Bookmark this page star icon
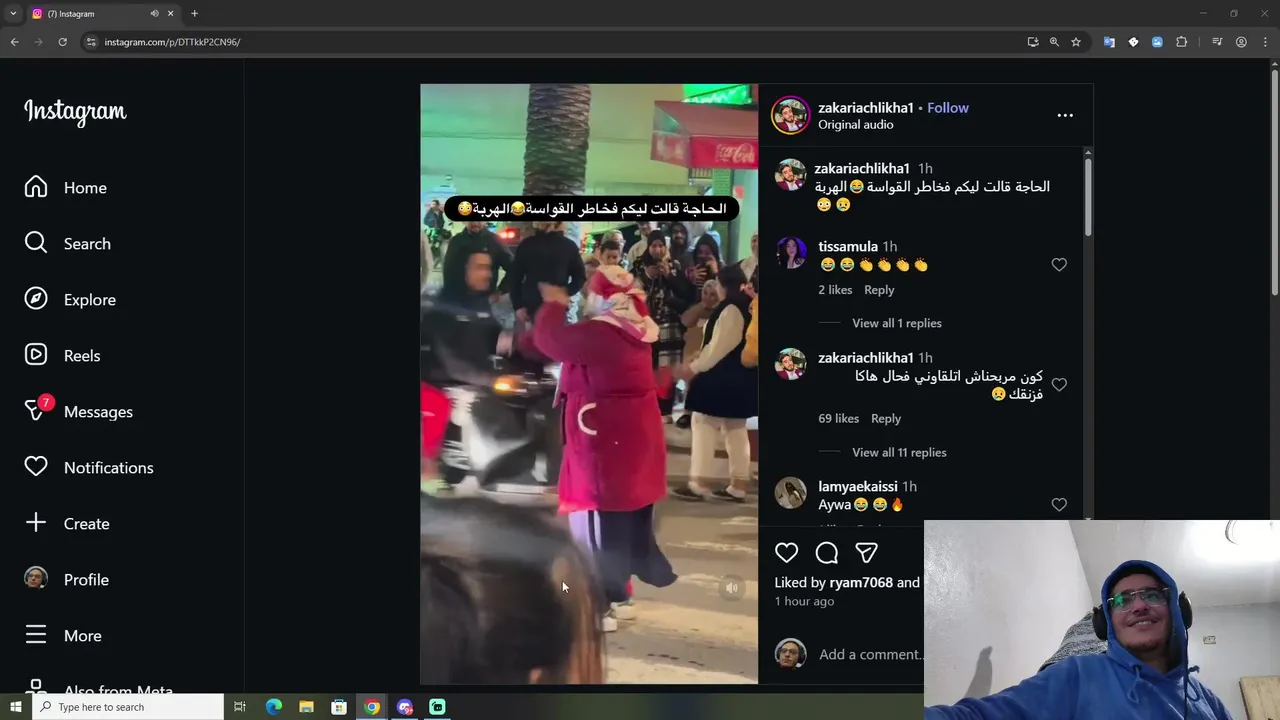 1076,42
